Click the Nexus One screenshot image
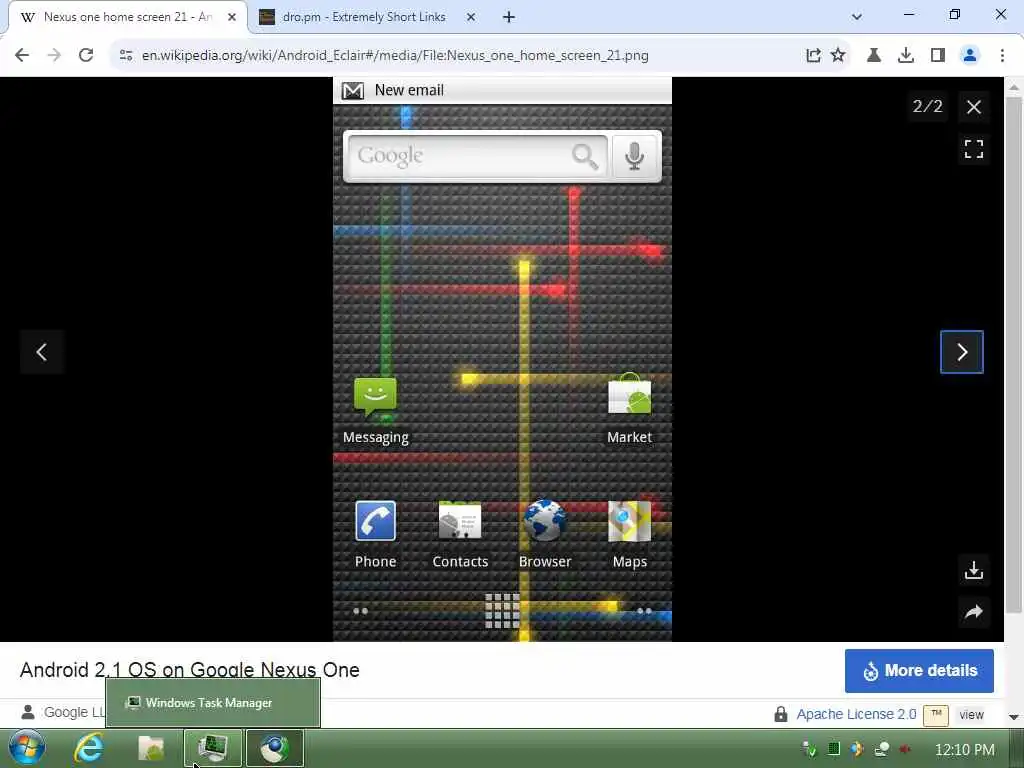The height and width of the screenshot is (768, 1024). point(502,359)
